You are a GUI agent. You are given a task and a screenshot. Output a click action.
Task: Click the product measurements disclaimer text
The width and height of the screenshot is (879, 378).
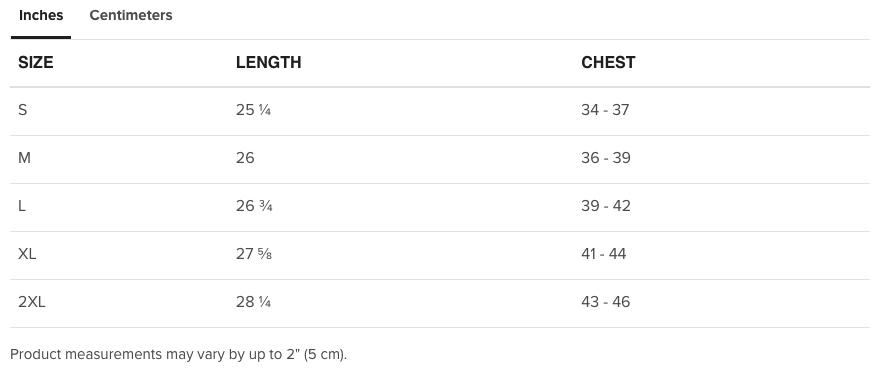click(179, 355)
